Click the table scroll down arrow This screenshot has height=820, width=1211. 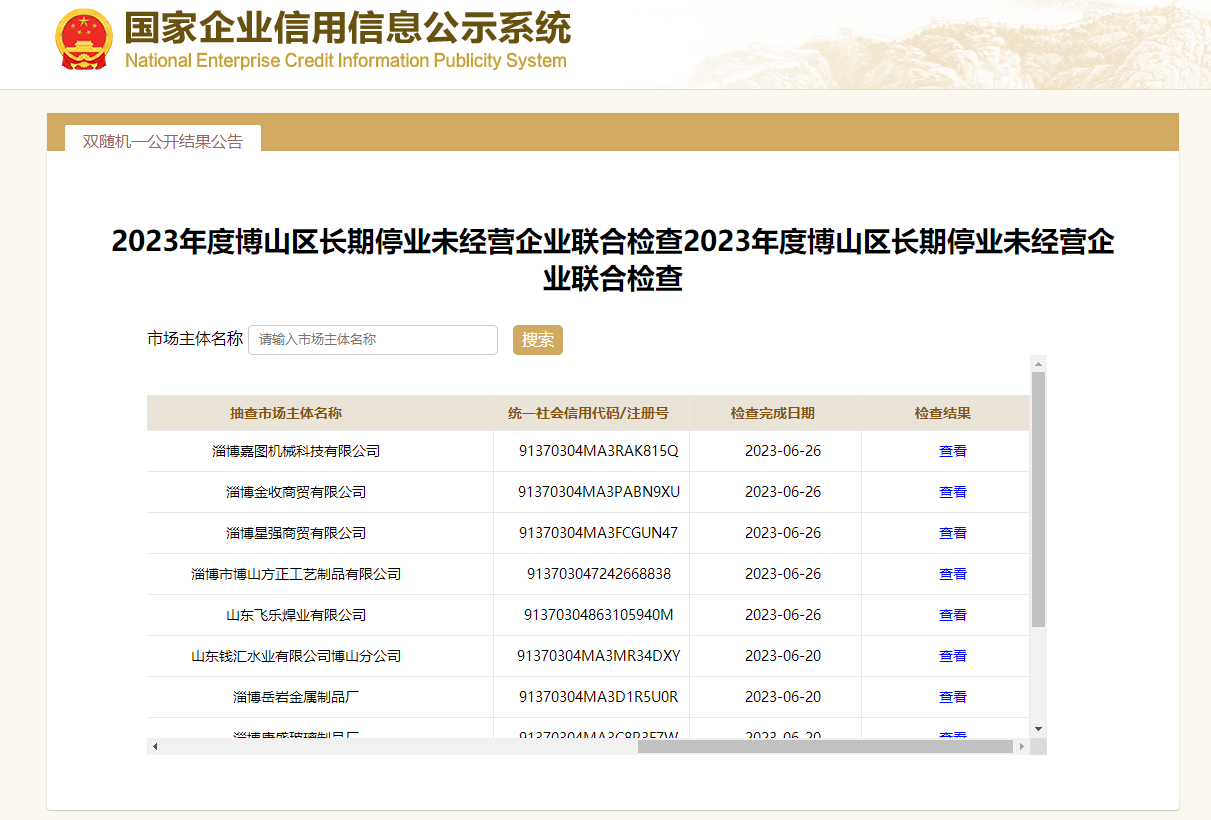pos(1038,729)
